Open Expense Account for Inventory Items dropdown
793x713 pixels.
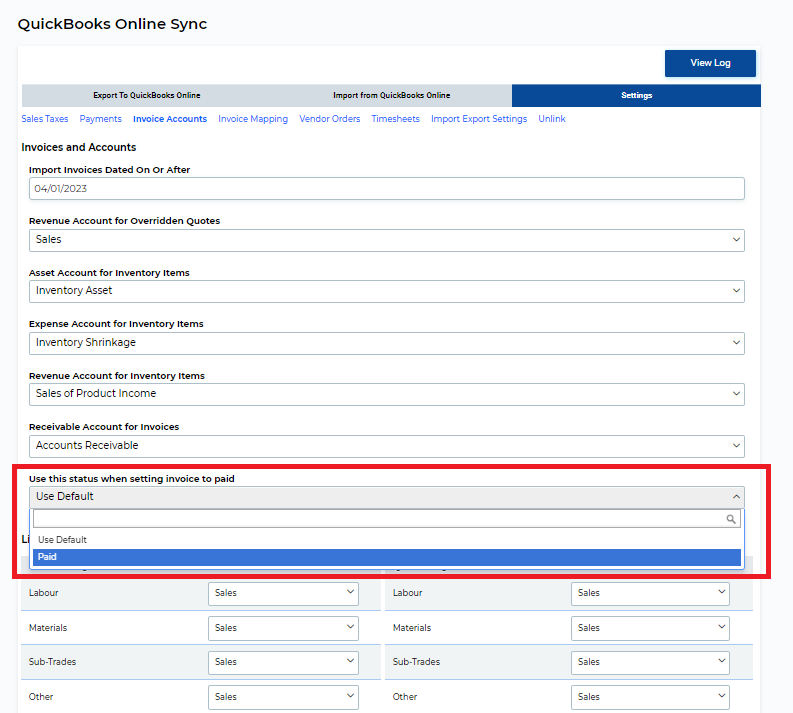[x=386, y=343]
